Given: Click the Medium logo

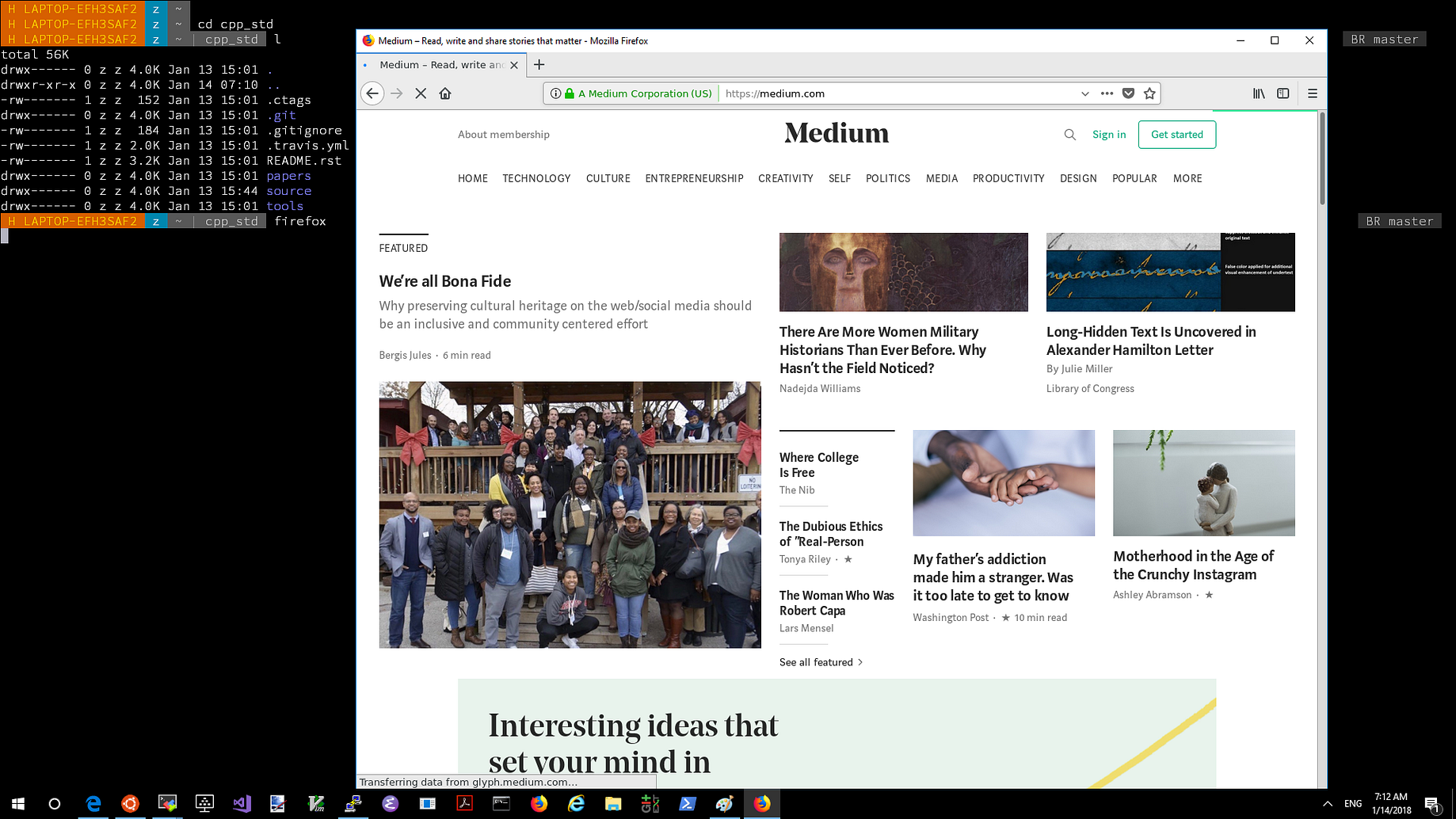Looking at the screenshot, I should [837, 133].
